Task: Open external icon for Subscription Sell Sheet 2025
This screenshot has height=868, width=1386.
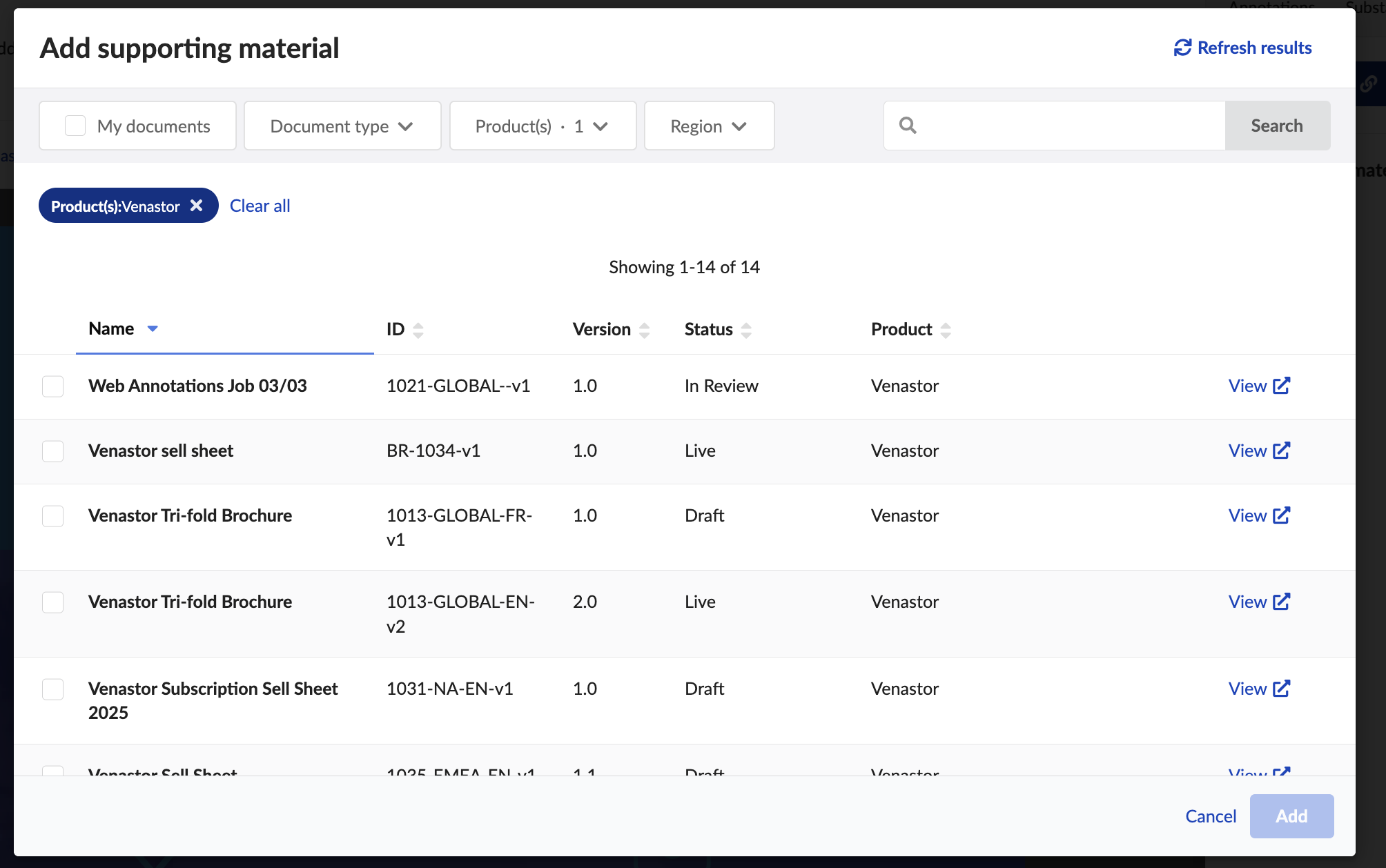Action: tap(1282, 688)
